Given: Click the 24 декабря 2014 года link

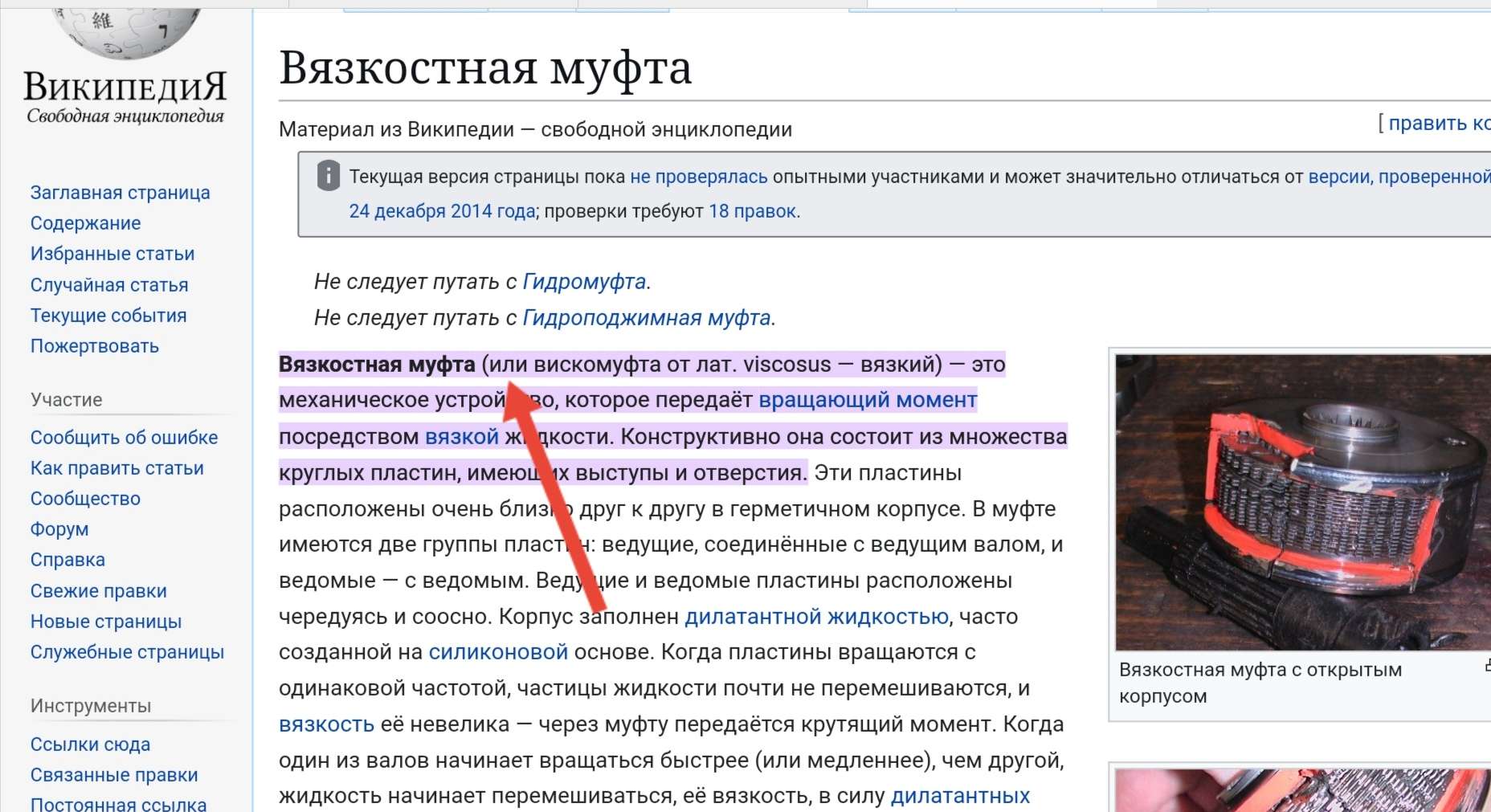Looking at the screenshot, I should [x=442, y=211].
